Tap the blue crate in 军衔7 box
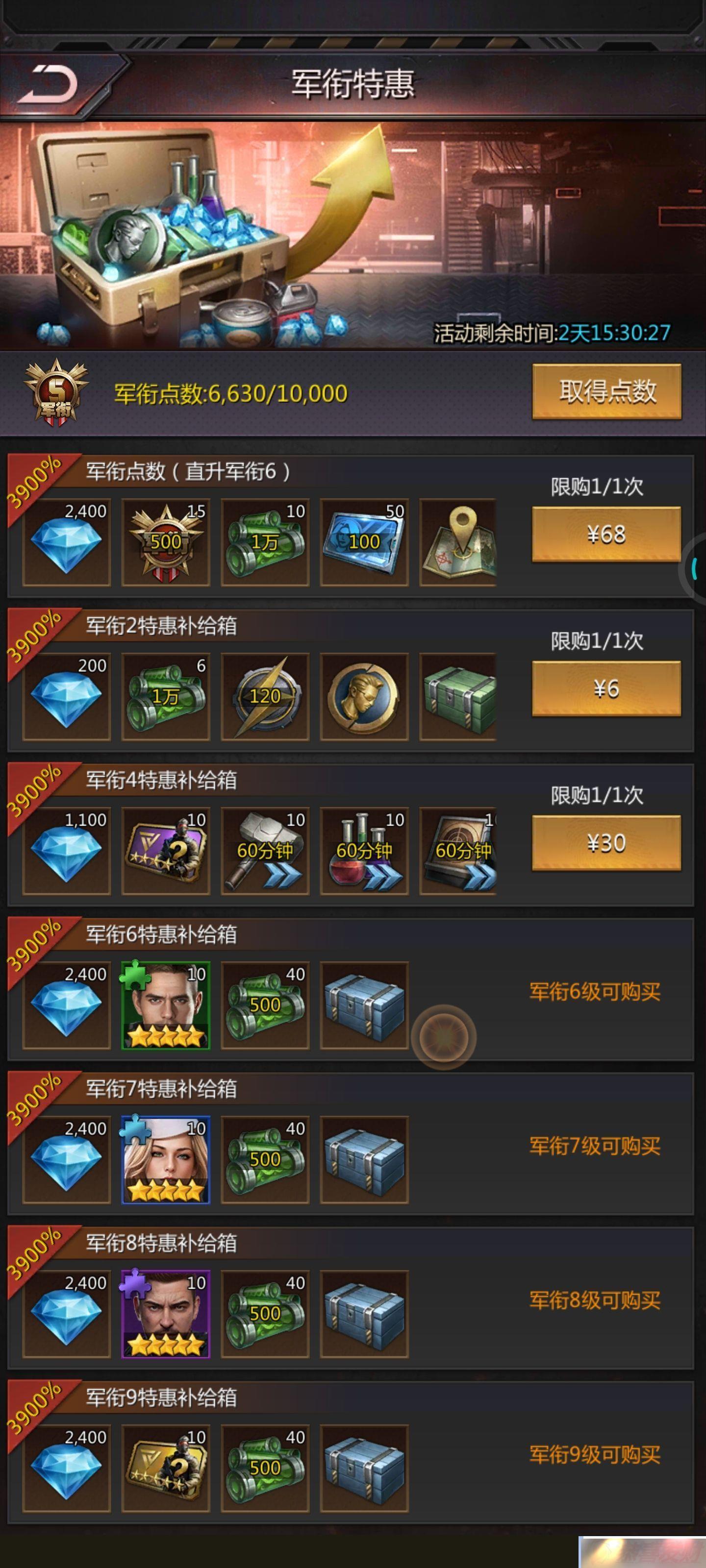Screen dimensions: 706x1568 point(364,1159)
